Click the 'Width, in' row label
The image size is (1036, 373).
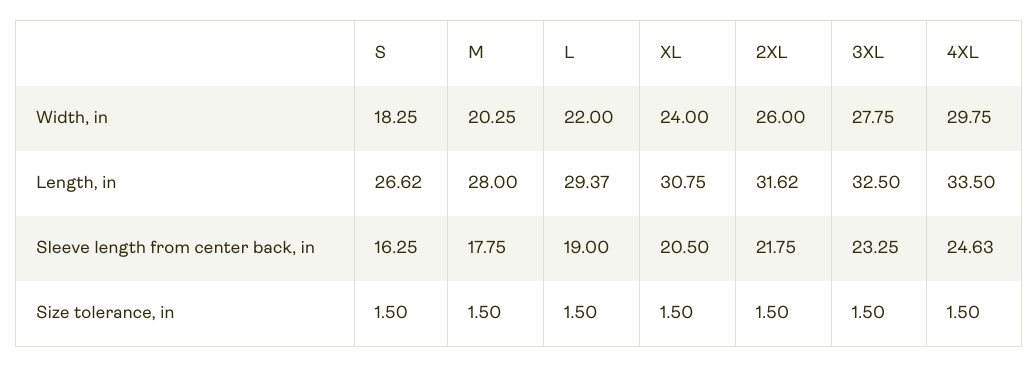[x=72, y=118]
